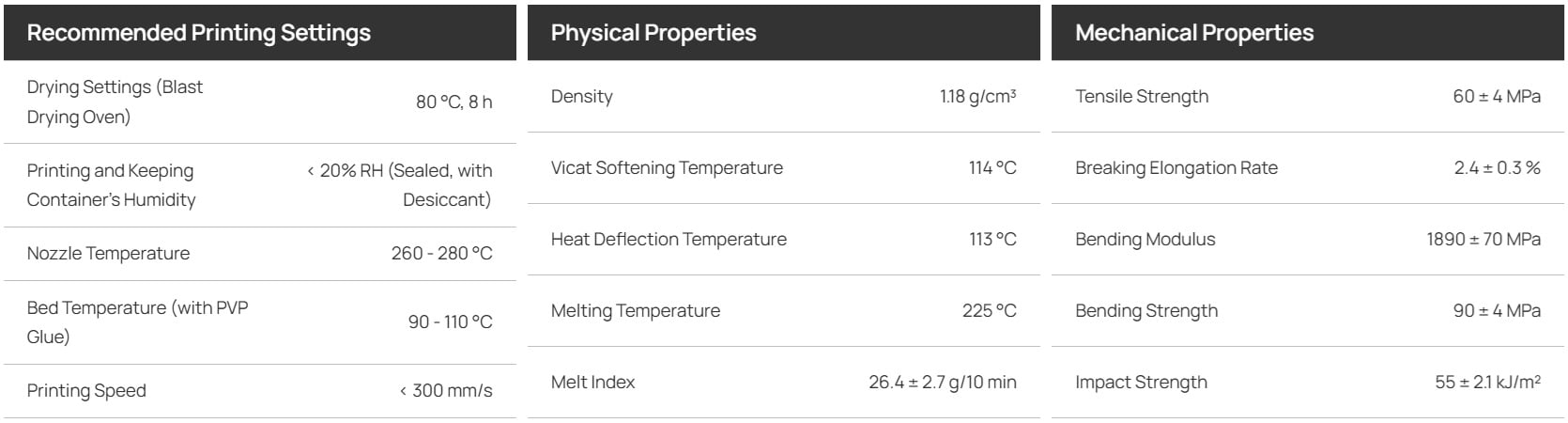Select the Drying Settings row label

(115, 102)
